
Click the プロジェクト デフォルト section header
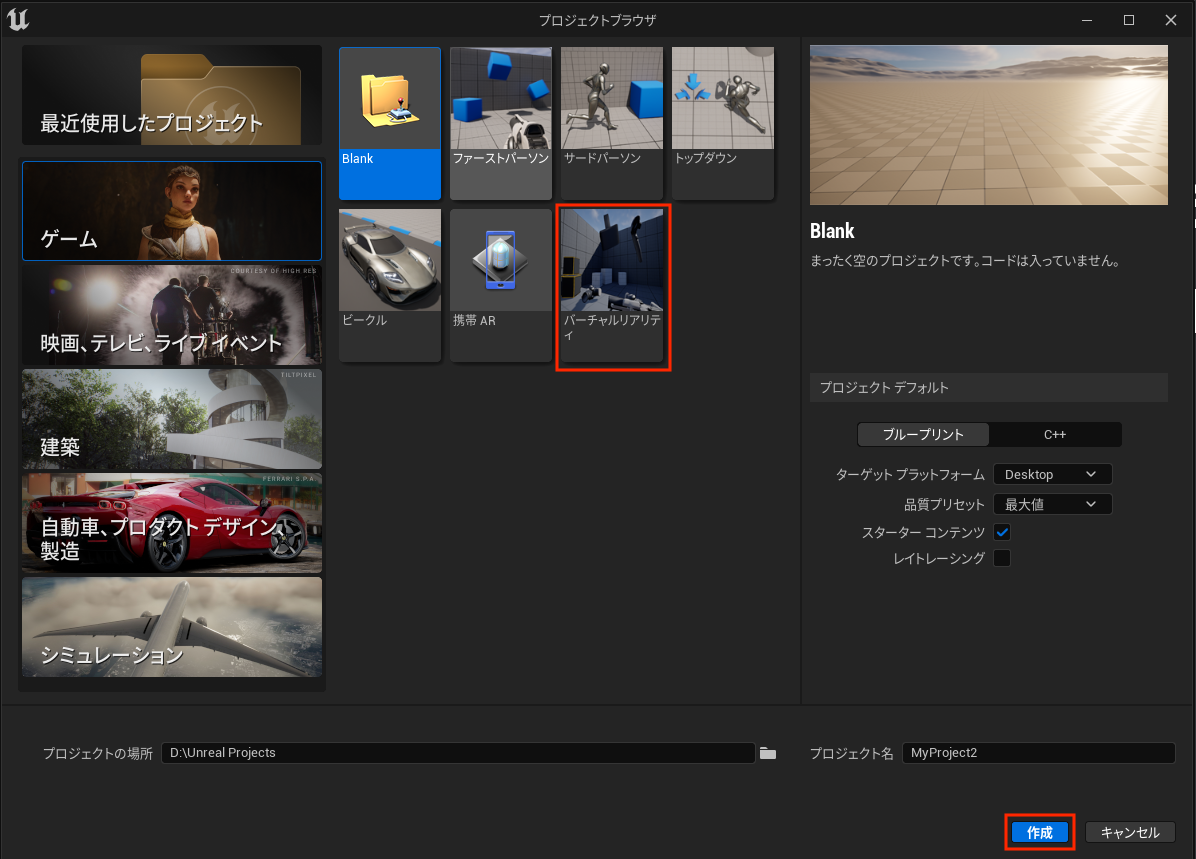(x=989, y=388)
